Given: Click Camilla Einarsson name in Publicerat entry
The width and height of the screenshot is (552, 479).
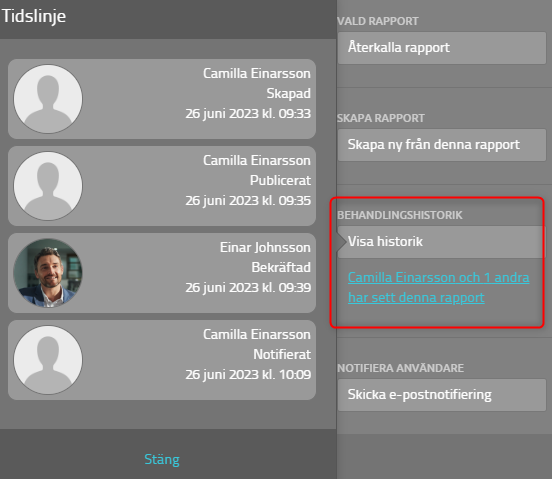Looking at the screenshot, I should coord(257,160).
